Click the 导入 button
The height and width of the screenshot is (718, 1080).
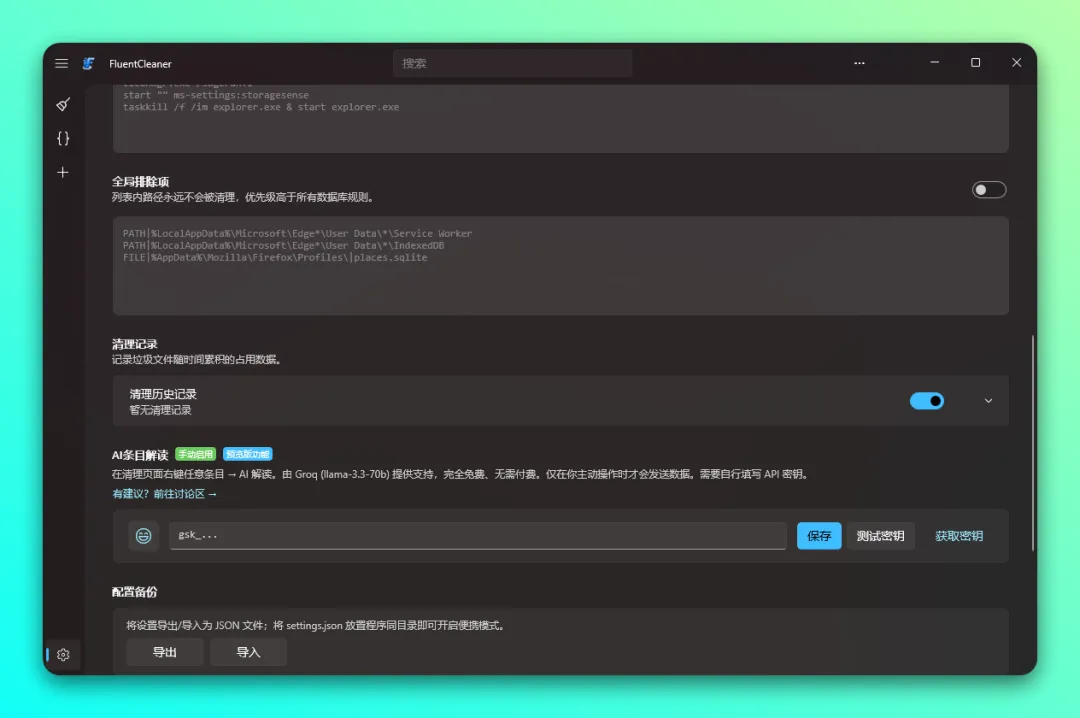[x=248, y=652]
